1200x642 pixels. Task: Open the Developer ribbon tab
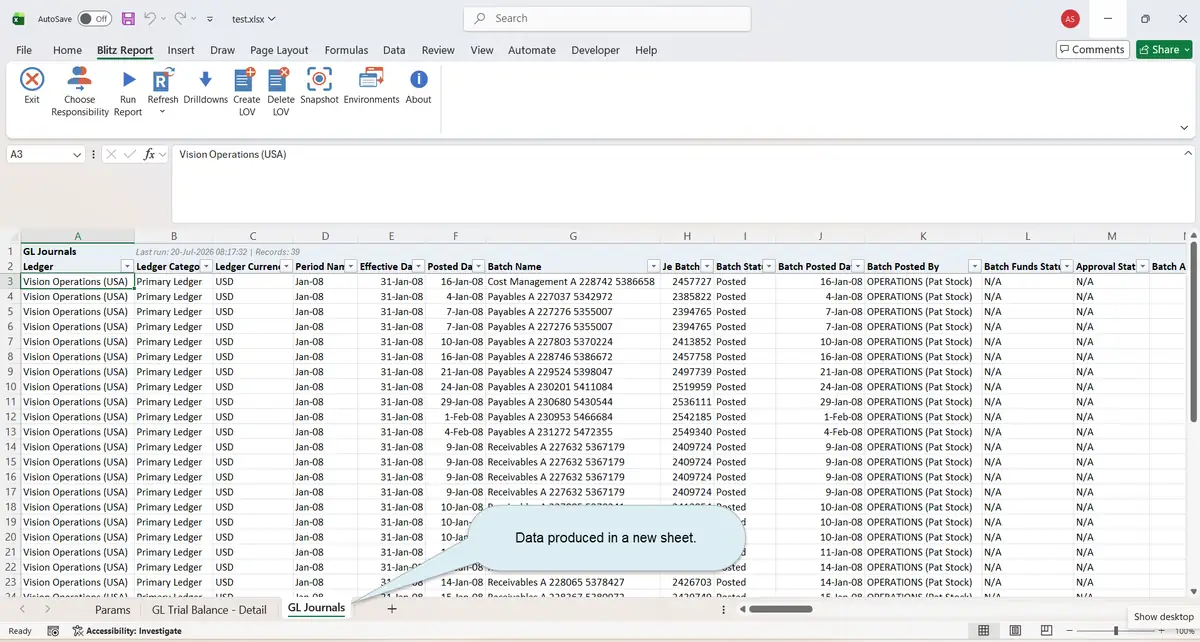(x=595, y=50)
